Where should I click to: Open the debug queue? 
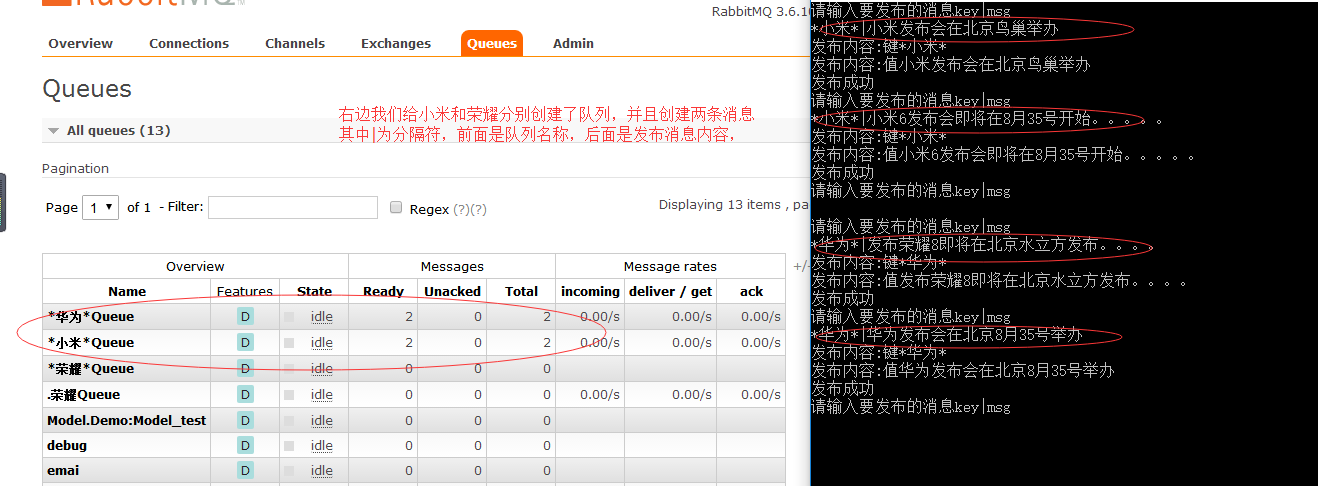point(67,446)
